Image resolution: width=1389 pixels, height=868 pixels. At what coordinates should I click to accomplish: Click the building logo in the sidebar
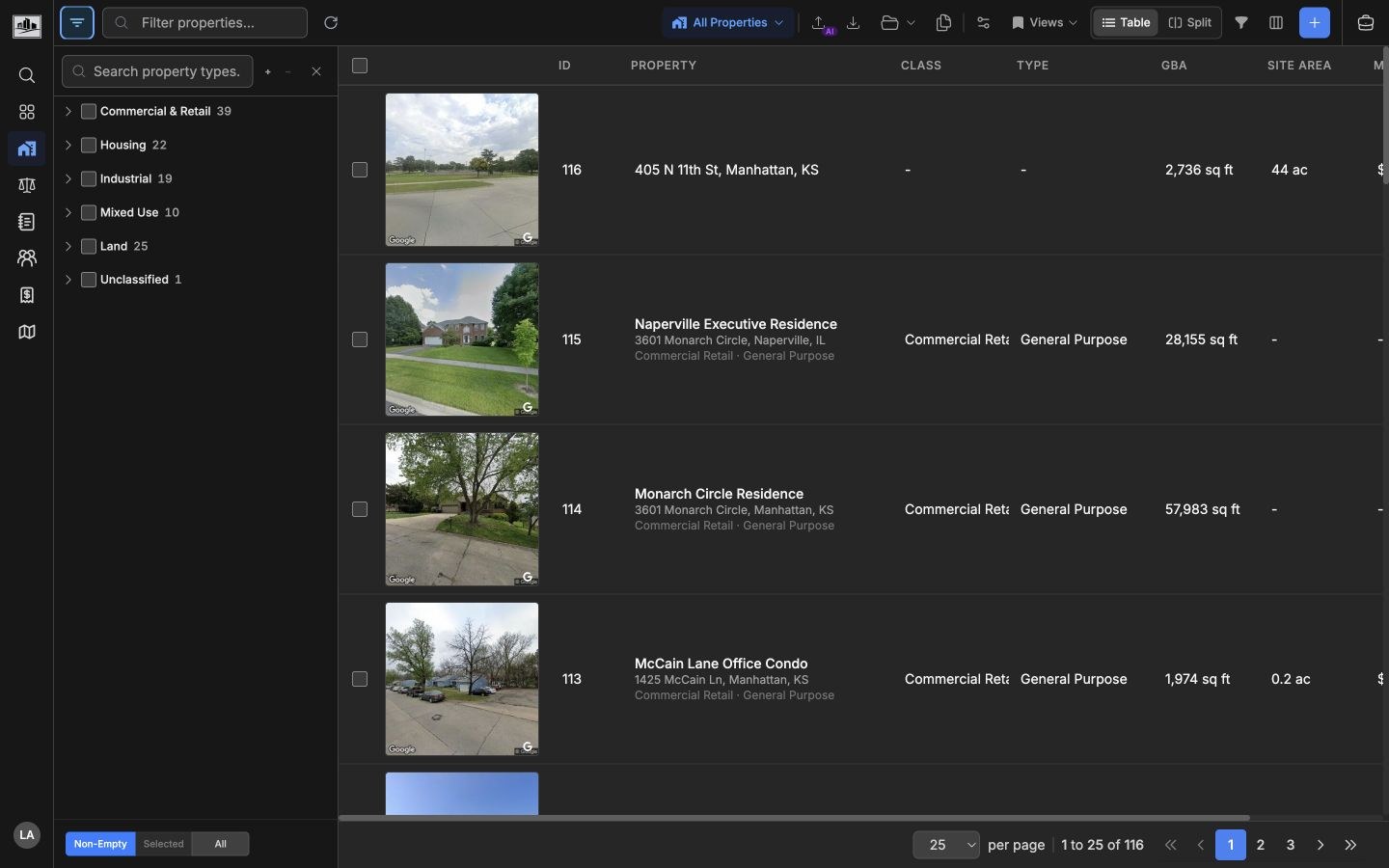point(27,25)
